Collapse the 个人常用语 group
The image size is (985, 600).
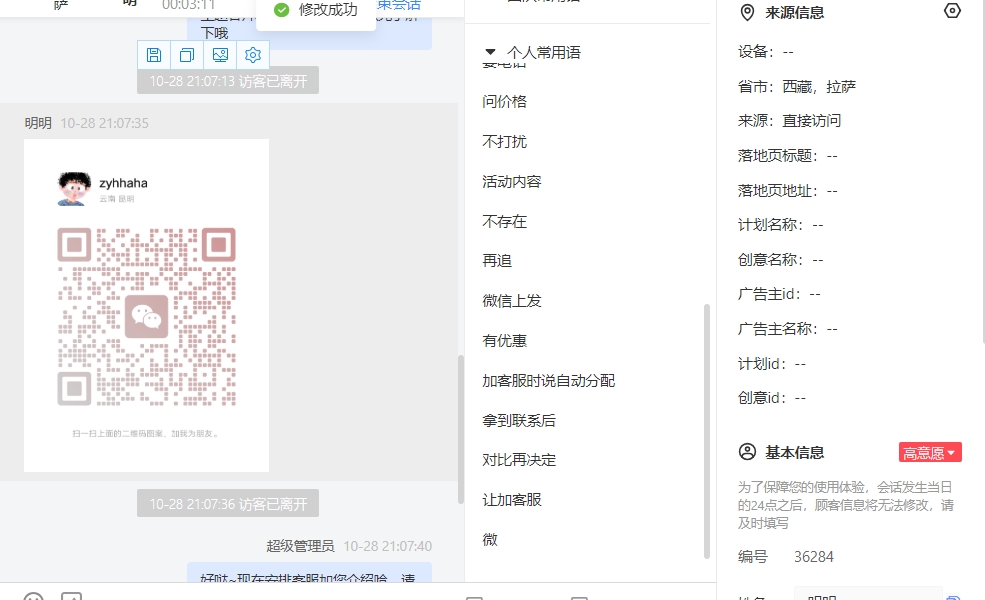tap(491, 52)
